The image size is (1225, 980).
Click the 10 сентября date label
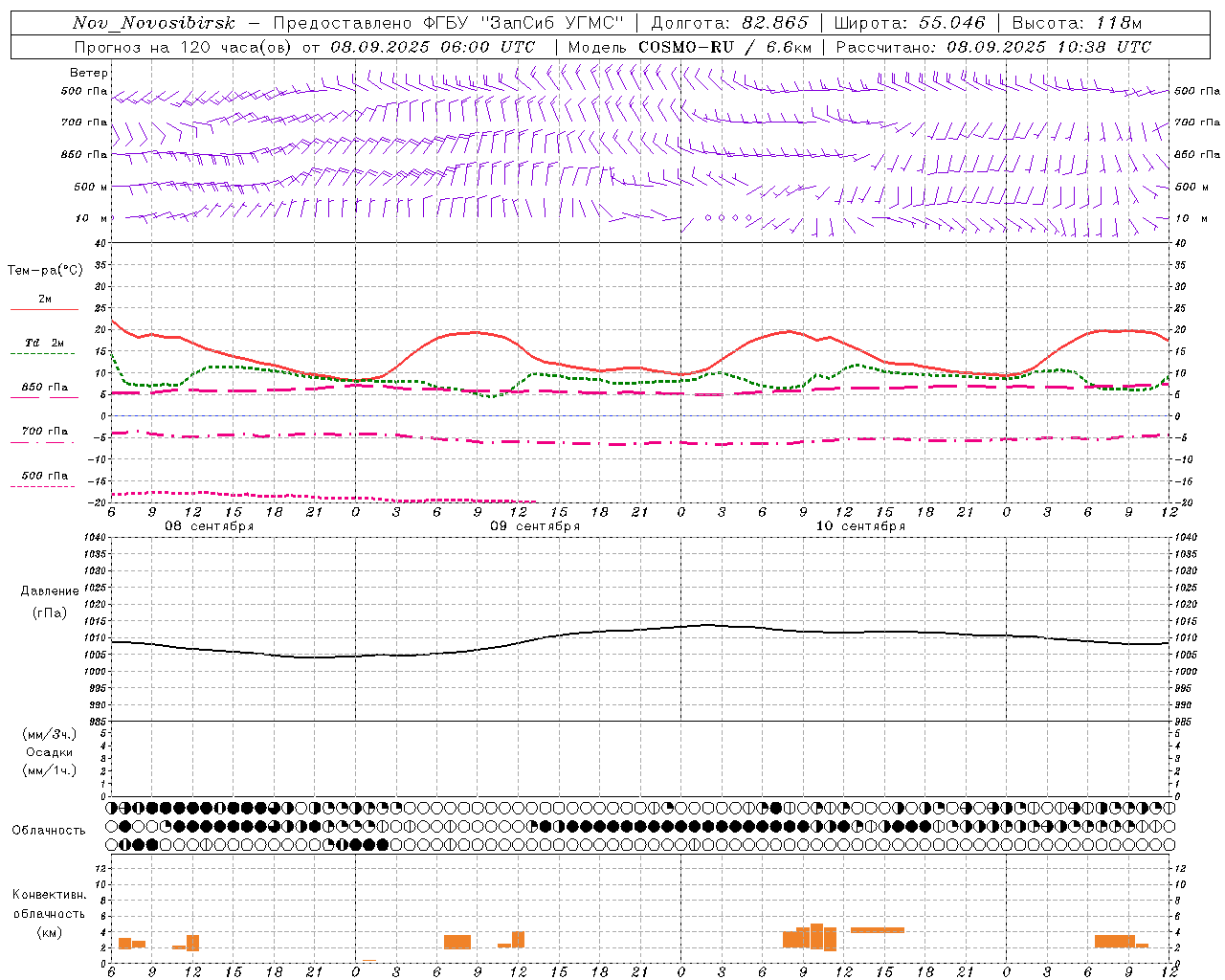coord(860,526)
